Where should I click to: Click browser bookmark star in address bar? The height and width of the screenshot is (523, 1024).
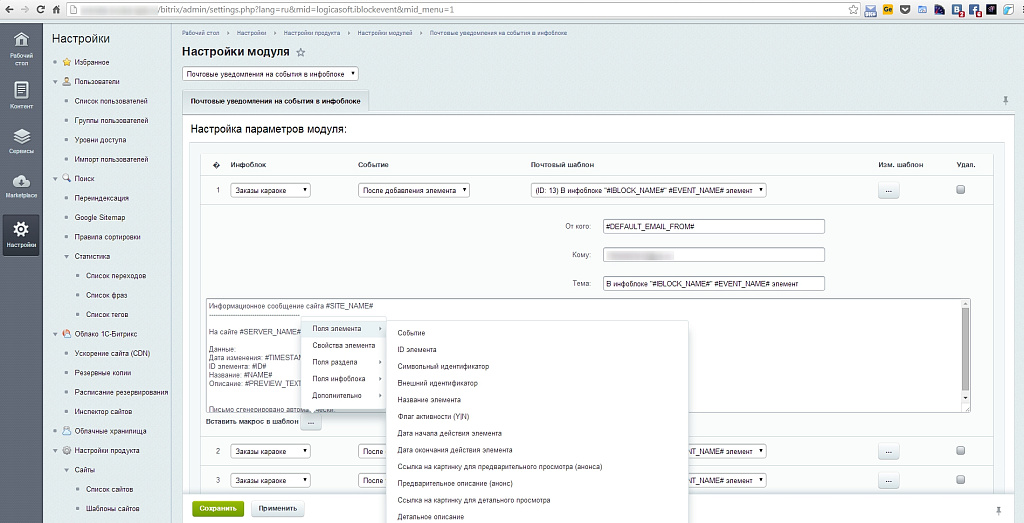point(852,9)
